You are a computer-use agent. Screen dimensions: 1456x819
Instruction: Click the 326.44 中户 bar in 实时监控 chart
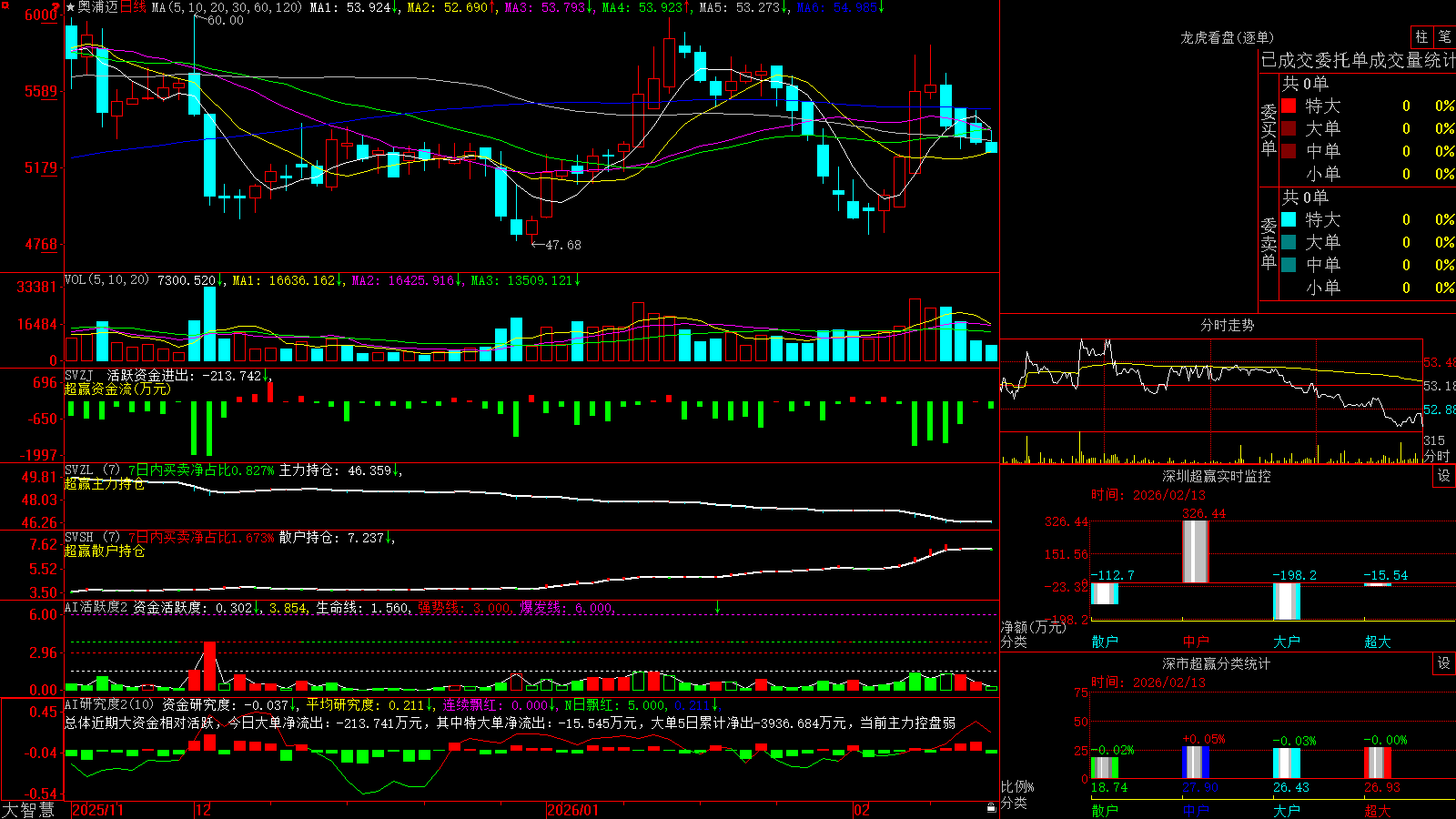(x=1195, y=551)
